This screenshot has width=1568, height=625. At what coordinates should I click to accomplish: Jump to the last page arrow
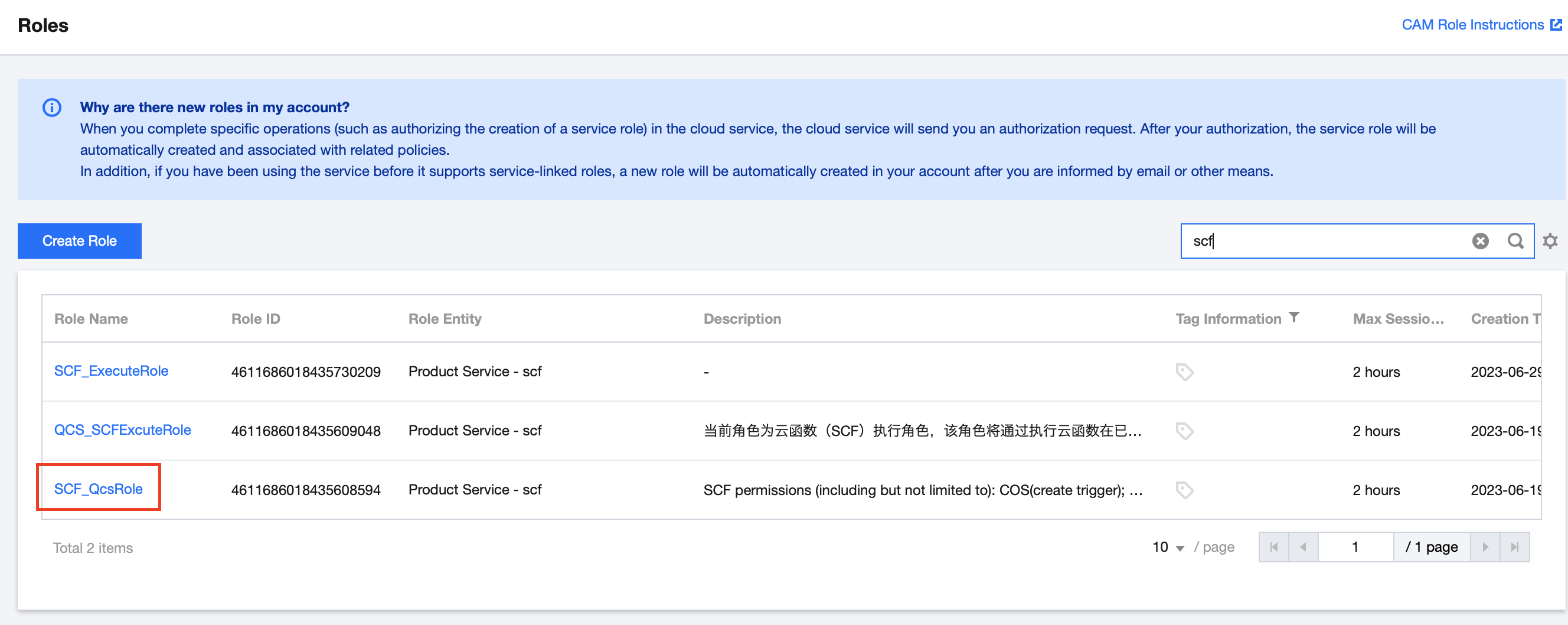click(1515, 547)
